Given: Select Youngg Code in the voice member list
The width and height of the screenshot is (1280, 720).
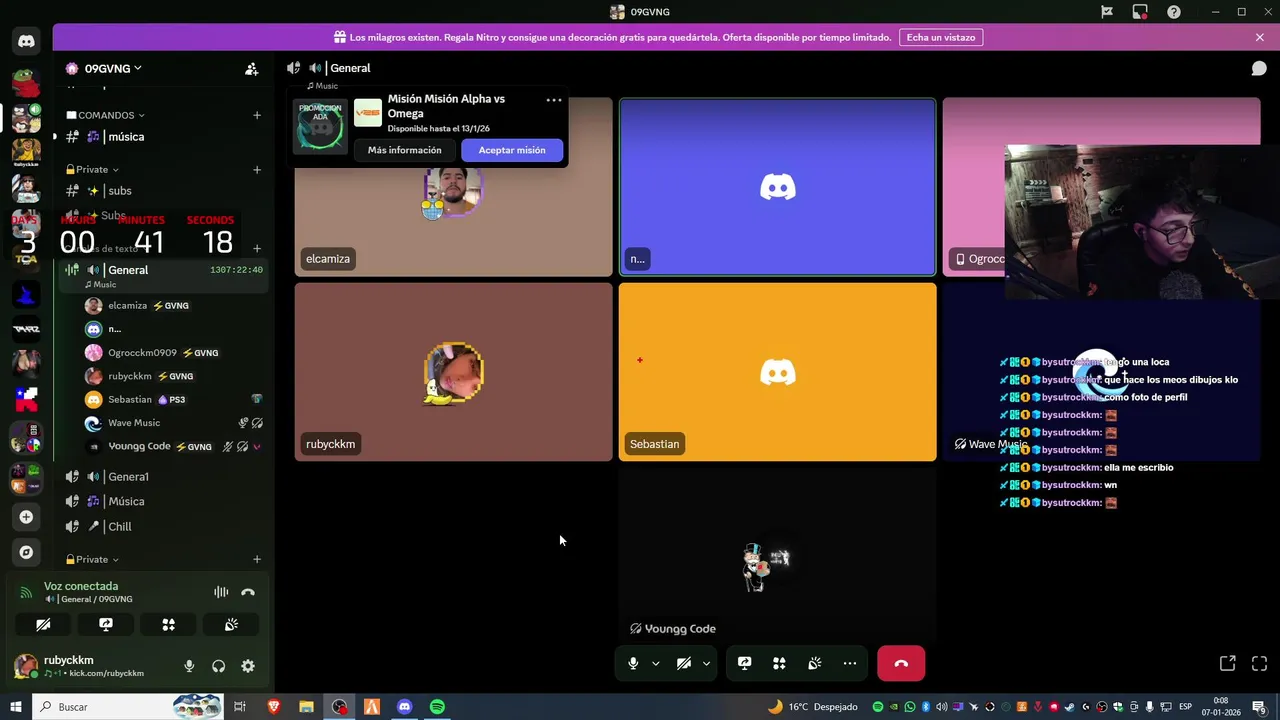Looking at the screenshot, I should click(174, 447).
